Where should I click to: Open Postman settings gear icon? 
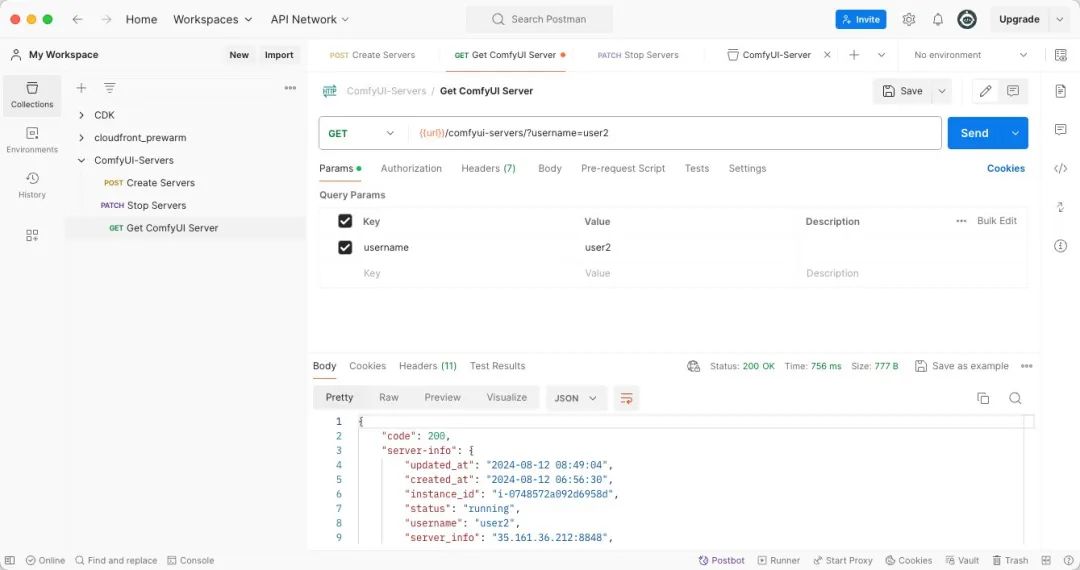[908, 19]
